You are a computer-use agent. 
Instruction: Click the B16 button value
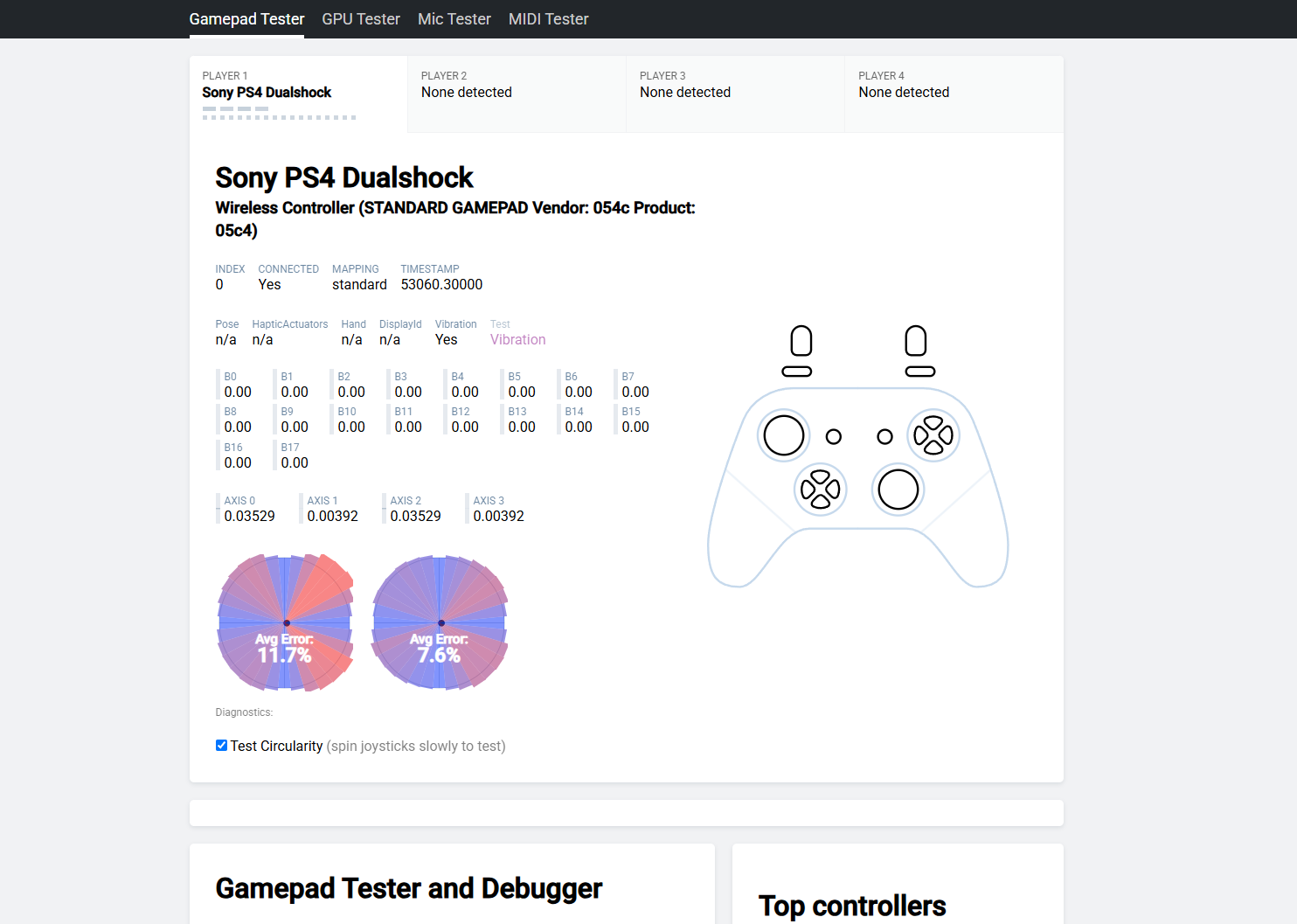pyautogui.click(x=238, y=463)
